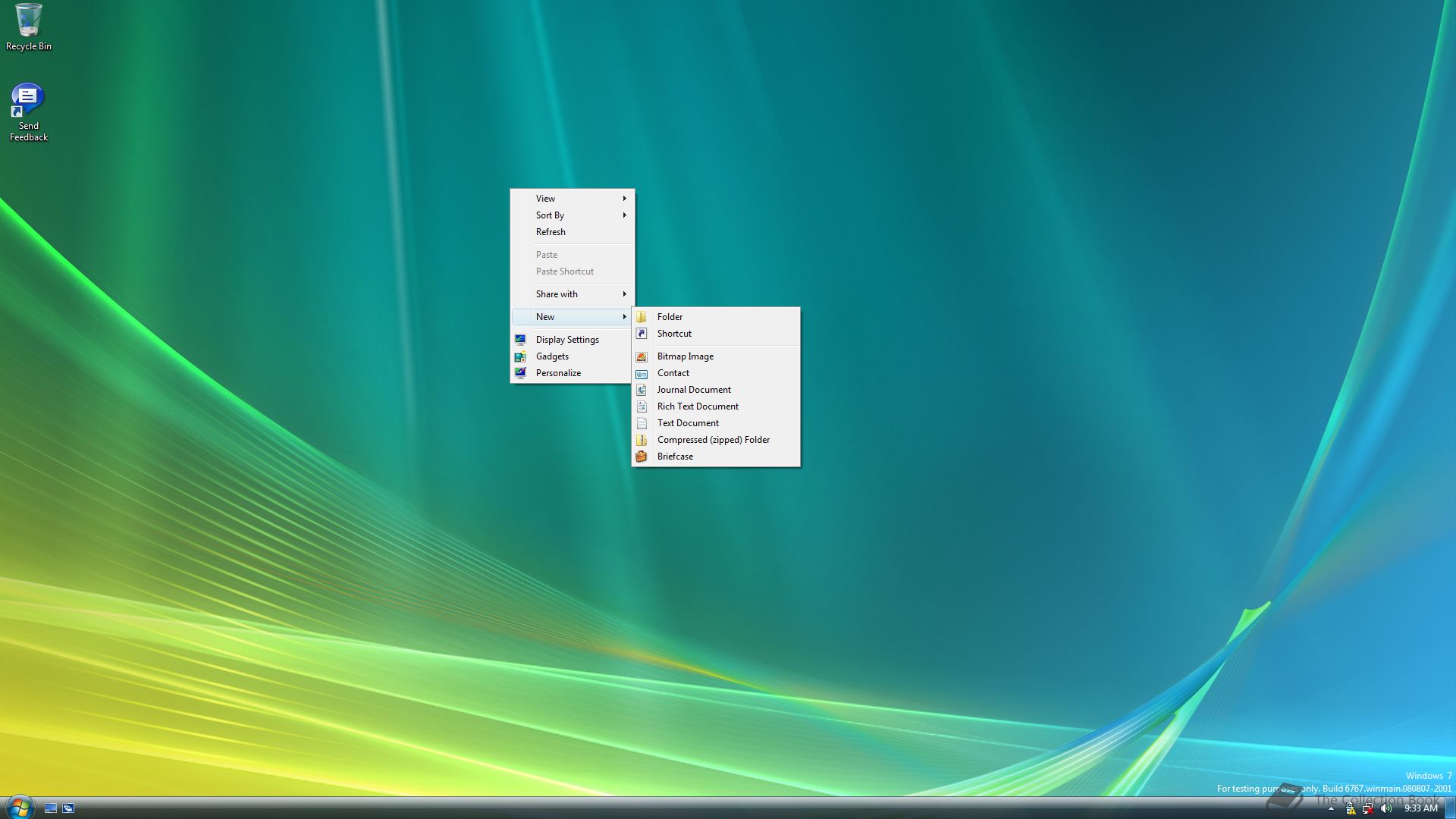Create a new Compressed (zipped) Folder

(716, 440)
